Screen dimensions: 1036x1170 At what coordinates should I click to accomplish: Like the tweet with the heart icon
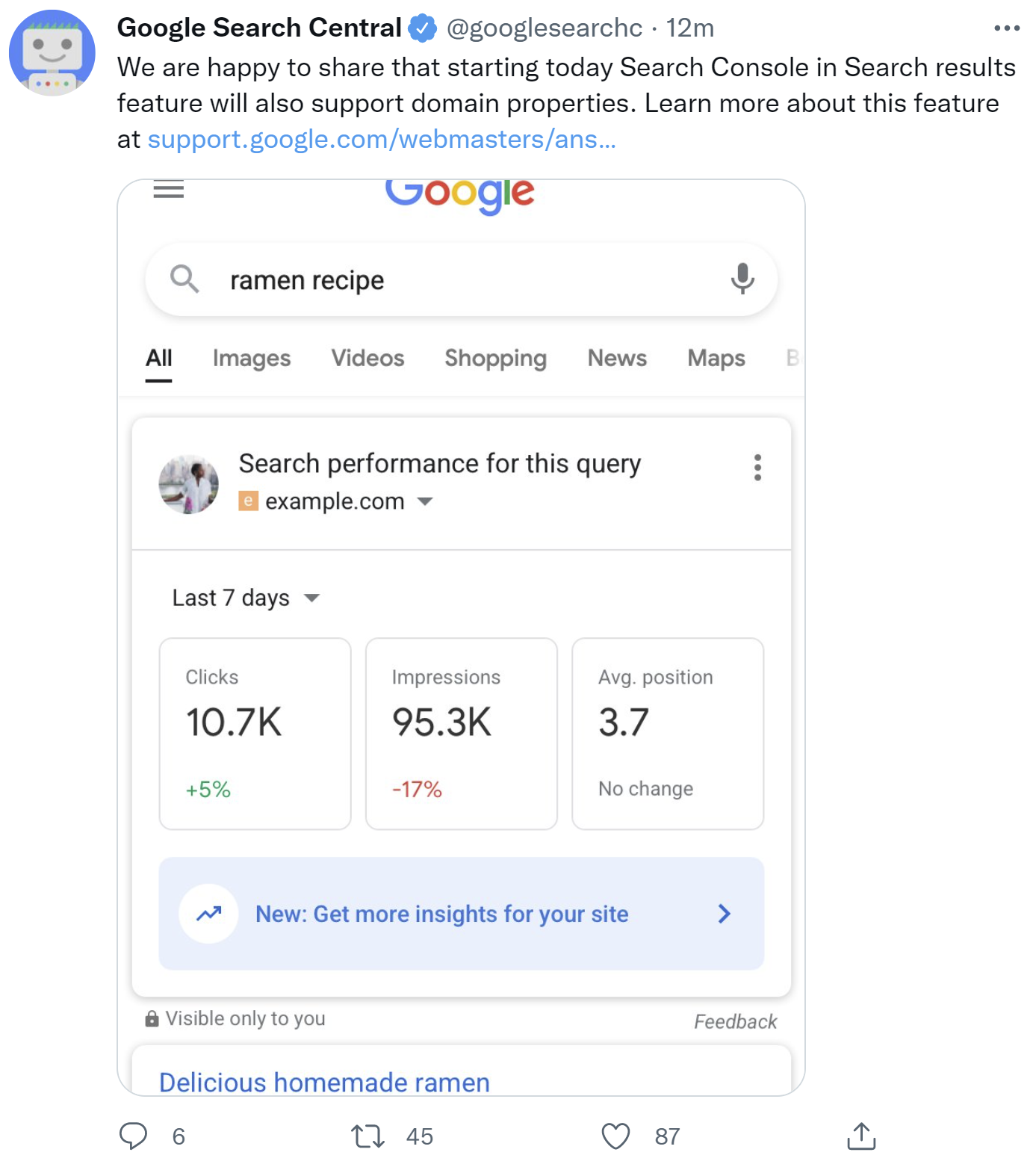[617, 1136]
